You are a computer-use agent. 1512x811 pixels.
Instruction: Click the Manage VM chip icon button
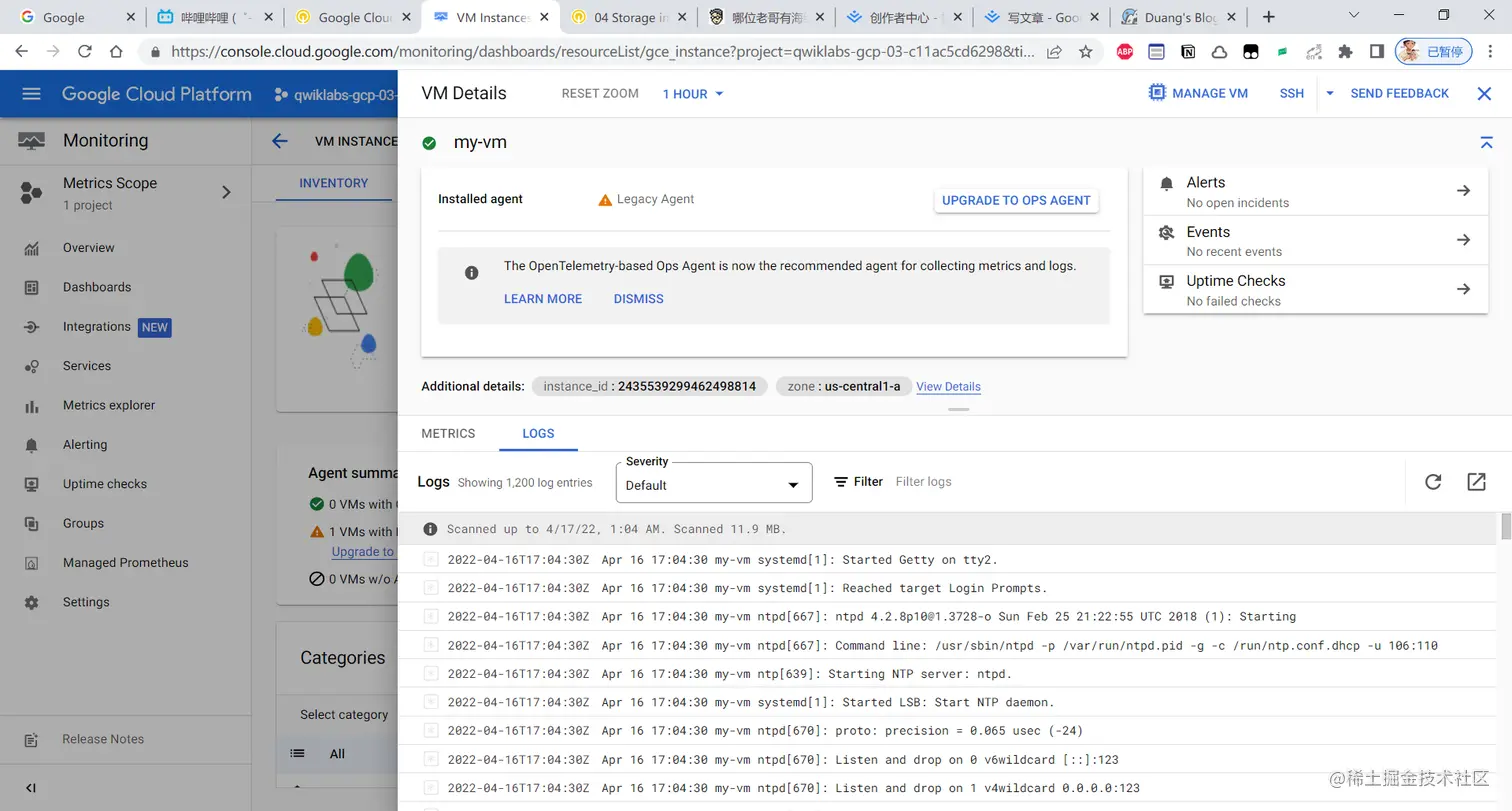click(1198, 93)
